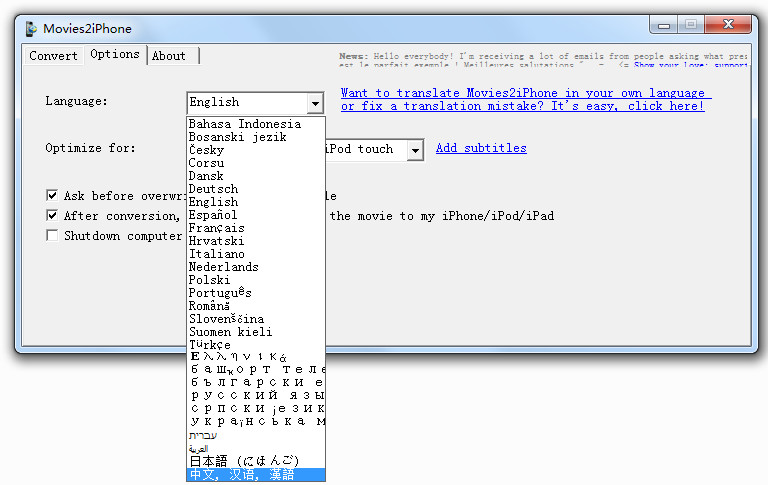Switch to the Convert tab
Screen dimensions: 768x485
(x=53, y=56)
